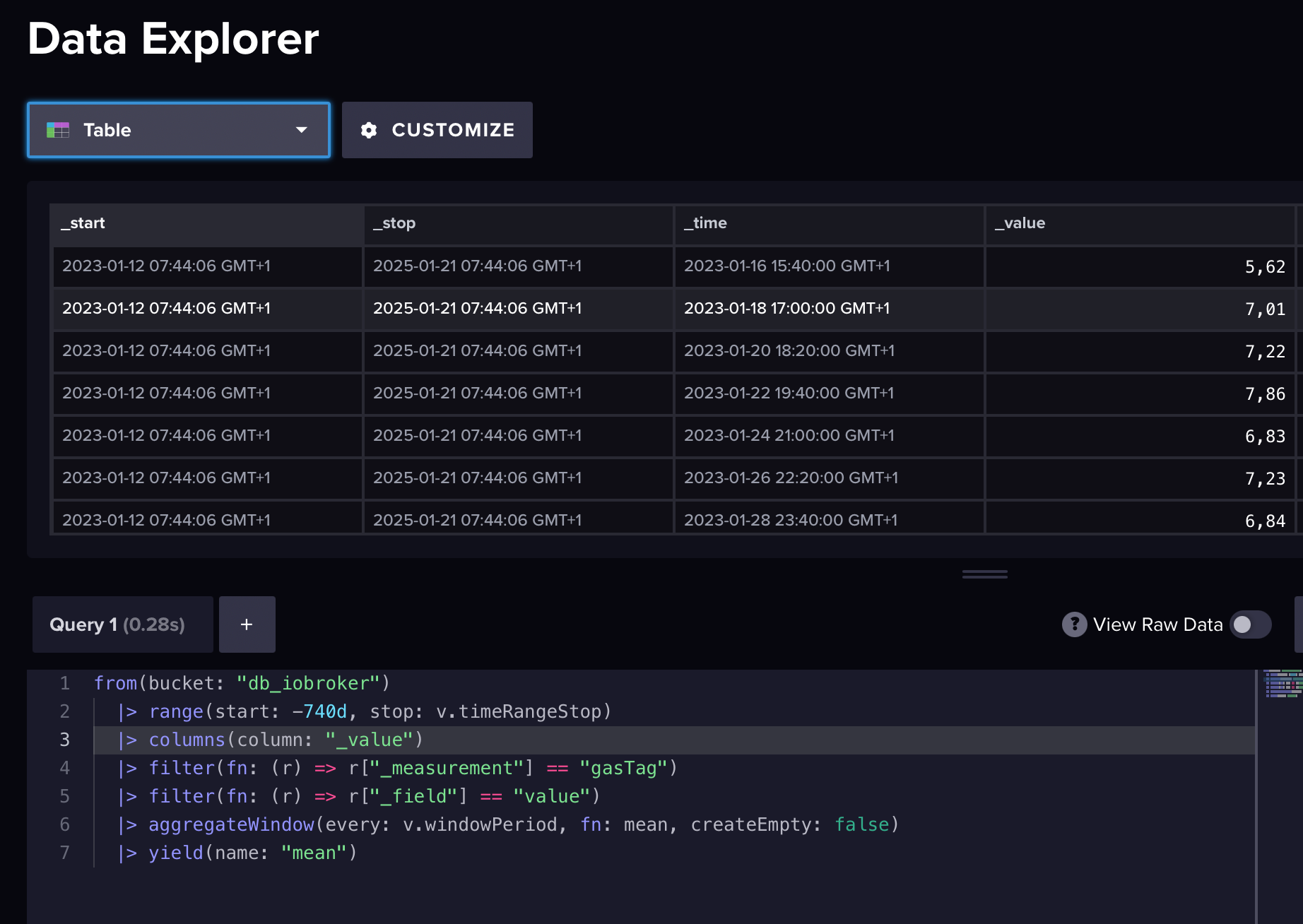1303x924 pixels.
Task: Click _time cell 2023-01-20 18:20:00 GMT+1
Action: 829,351
